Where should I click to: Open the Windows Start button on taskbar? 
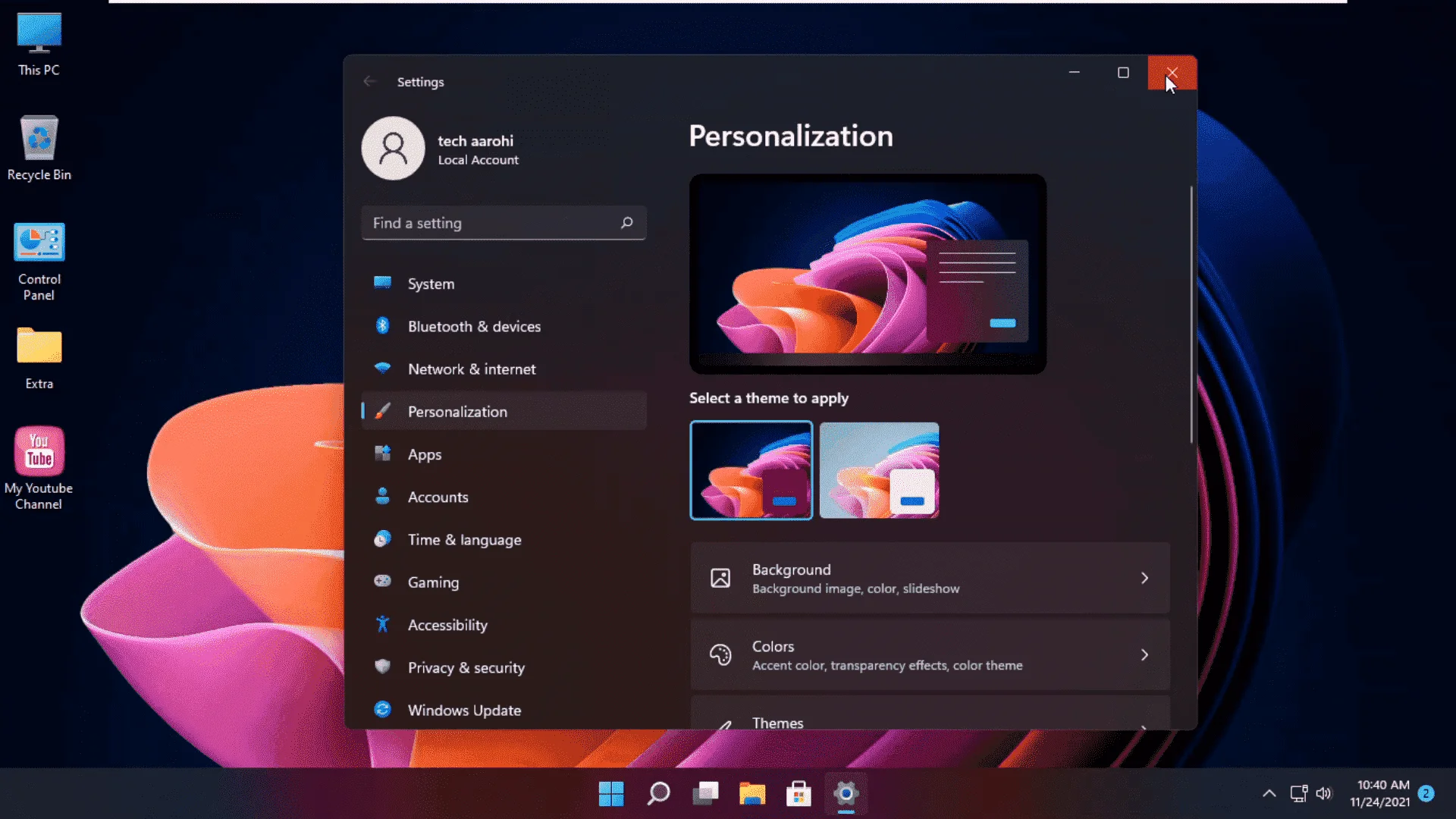tap(611, 794)
